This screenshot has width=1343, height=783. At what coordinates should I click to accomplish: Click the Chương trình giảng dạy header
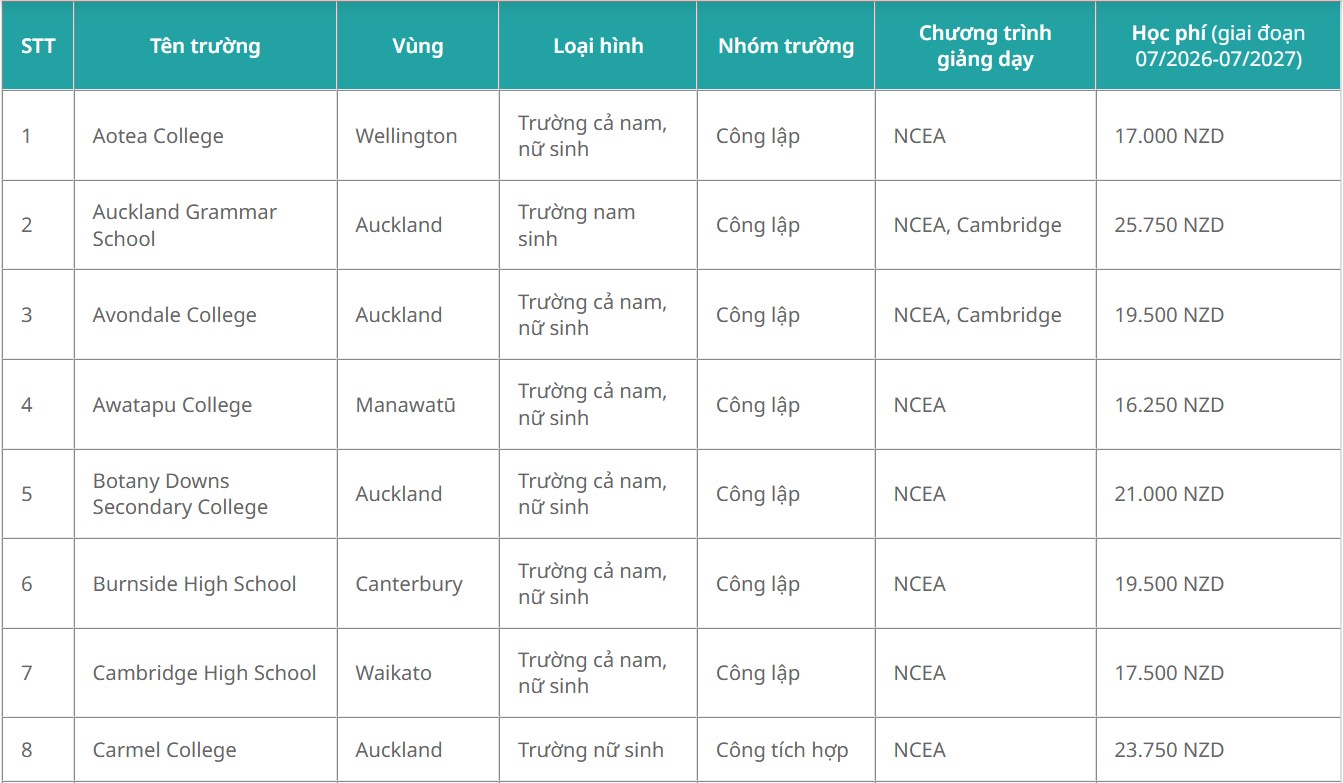tap(985, 46)
